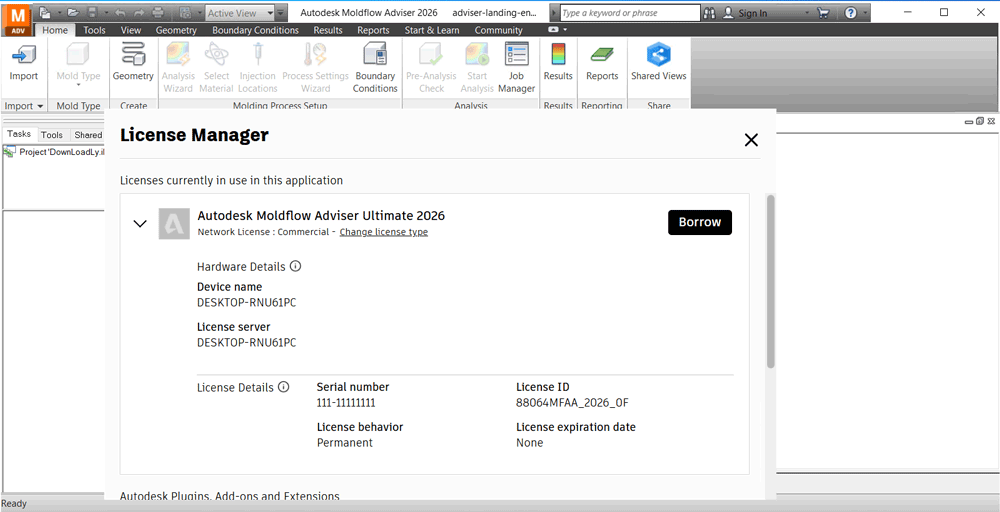Click the Redo arrow icon

tap(139, 12)
